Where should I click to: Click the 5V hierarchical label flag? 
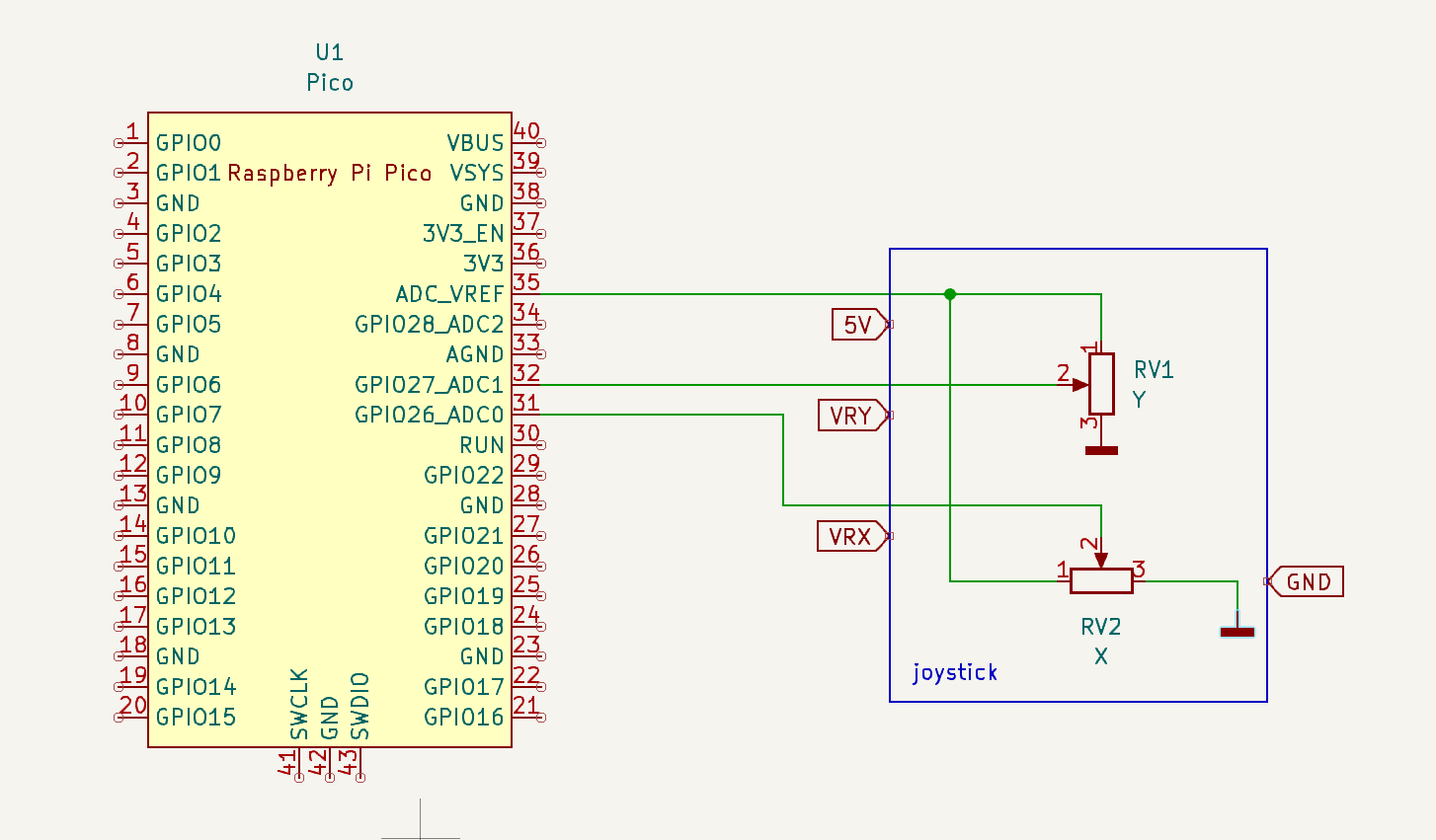(x=860, y=324)
